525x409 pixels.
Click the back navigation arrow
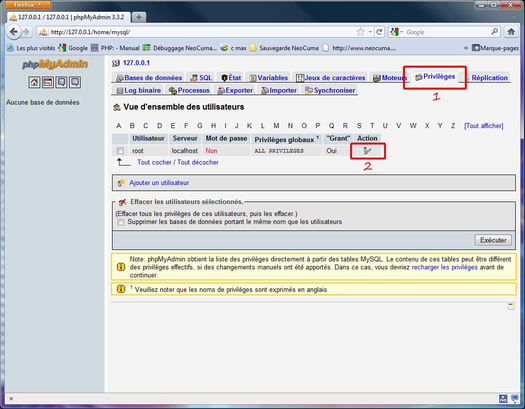pos(14,32)
